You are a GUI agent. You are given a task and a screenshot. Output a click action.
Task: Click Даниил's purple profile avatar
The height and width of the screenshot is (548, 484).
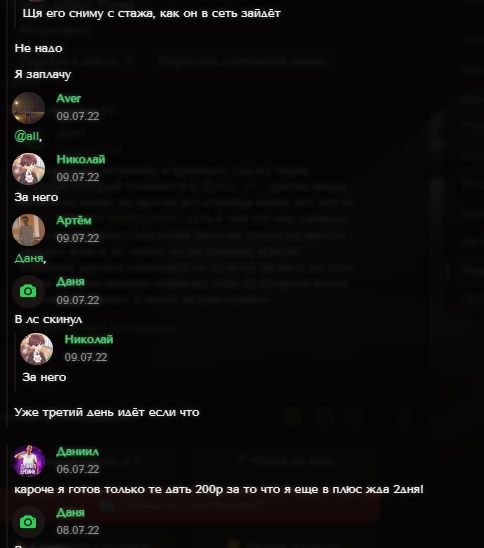(x=28, y=461)
